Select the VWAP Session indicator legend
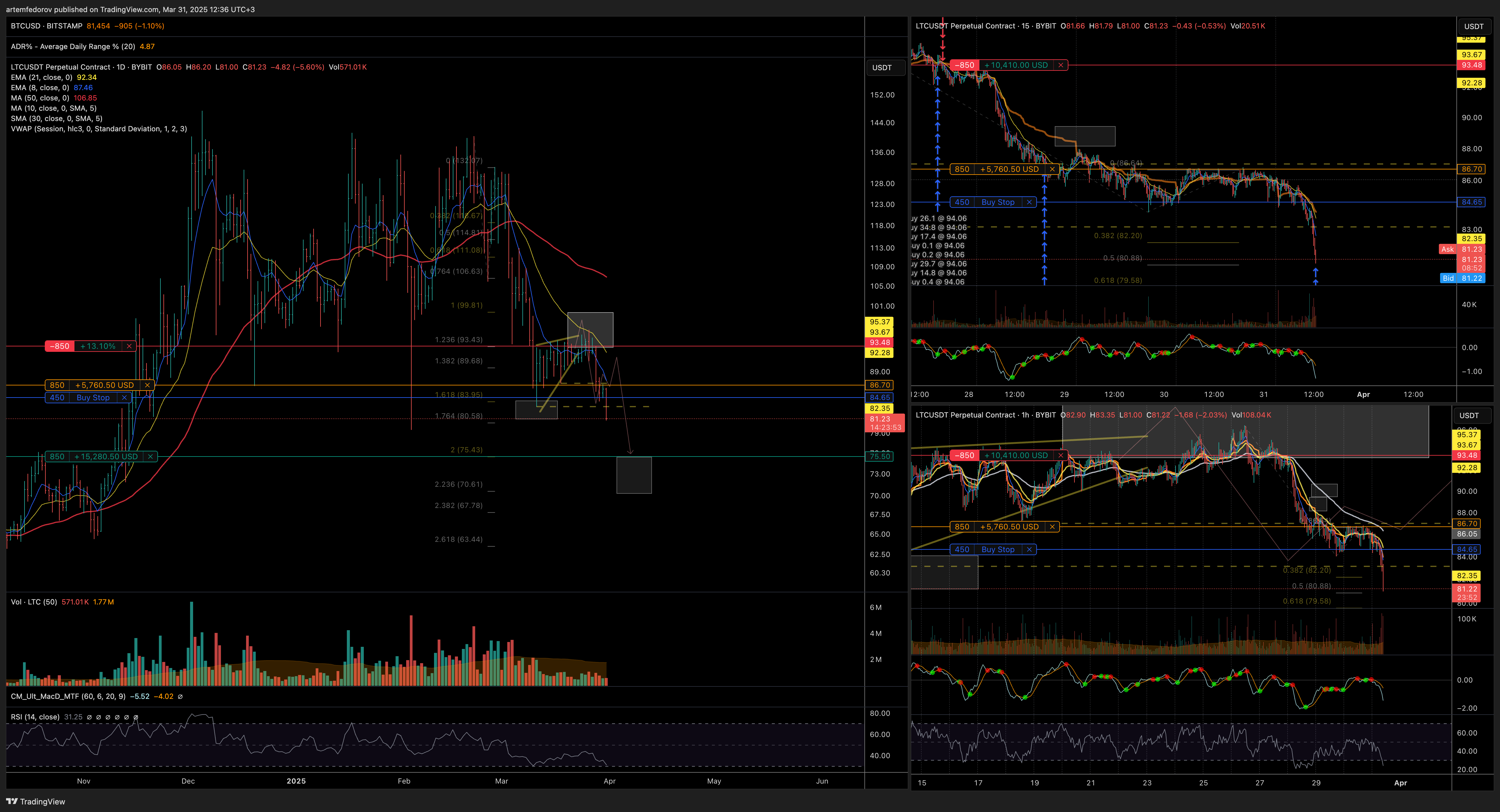The height and width of the screenshot is (812, 1500). click(x=99, y=129)
